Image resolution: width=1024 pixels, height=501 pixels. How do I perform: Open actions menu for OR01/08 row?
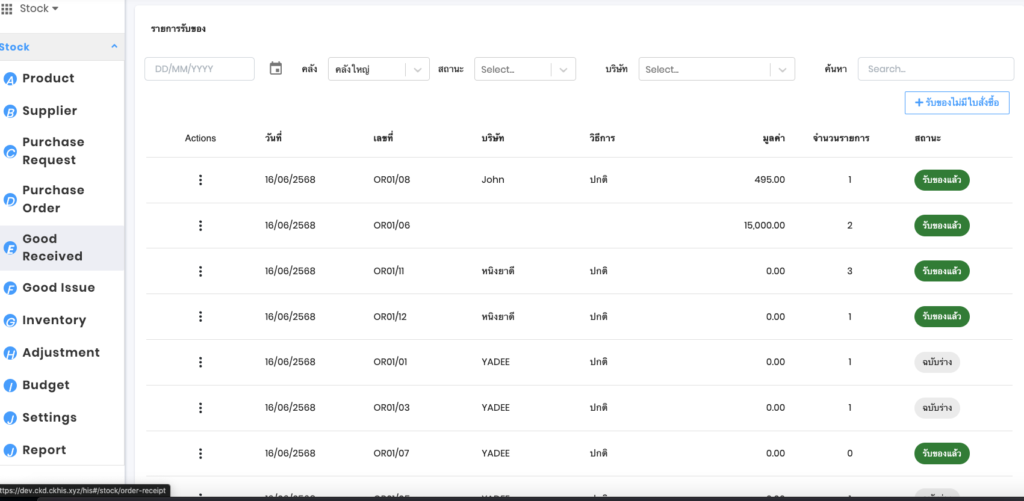(200, 180)
